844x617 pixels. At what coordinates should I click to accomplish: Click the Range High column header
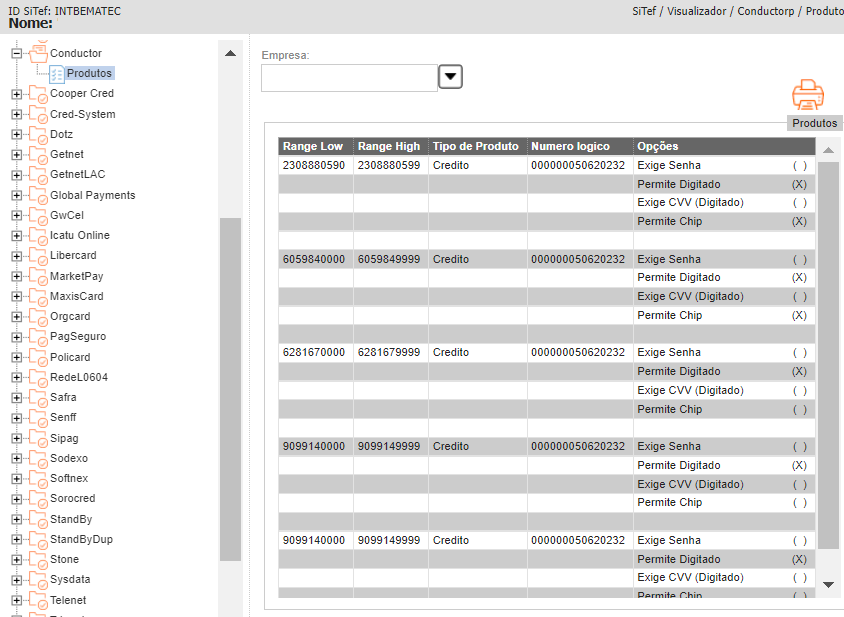[389, 146]
